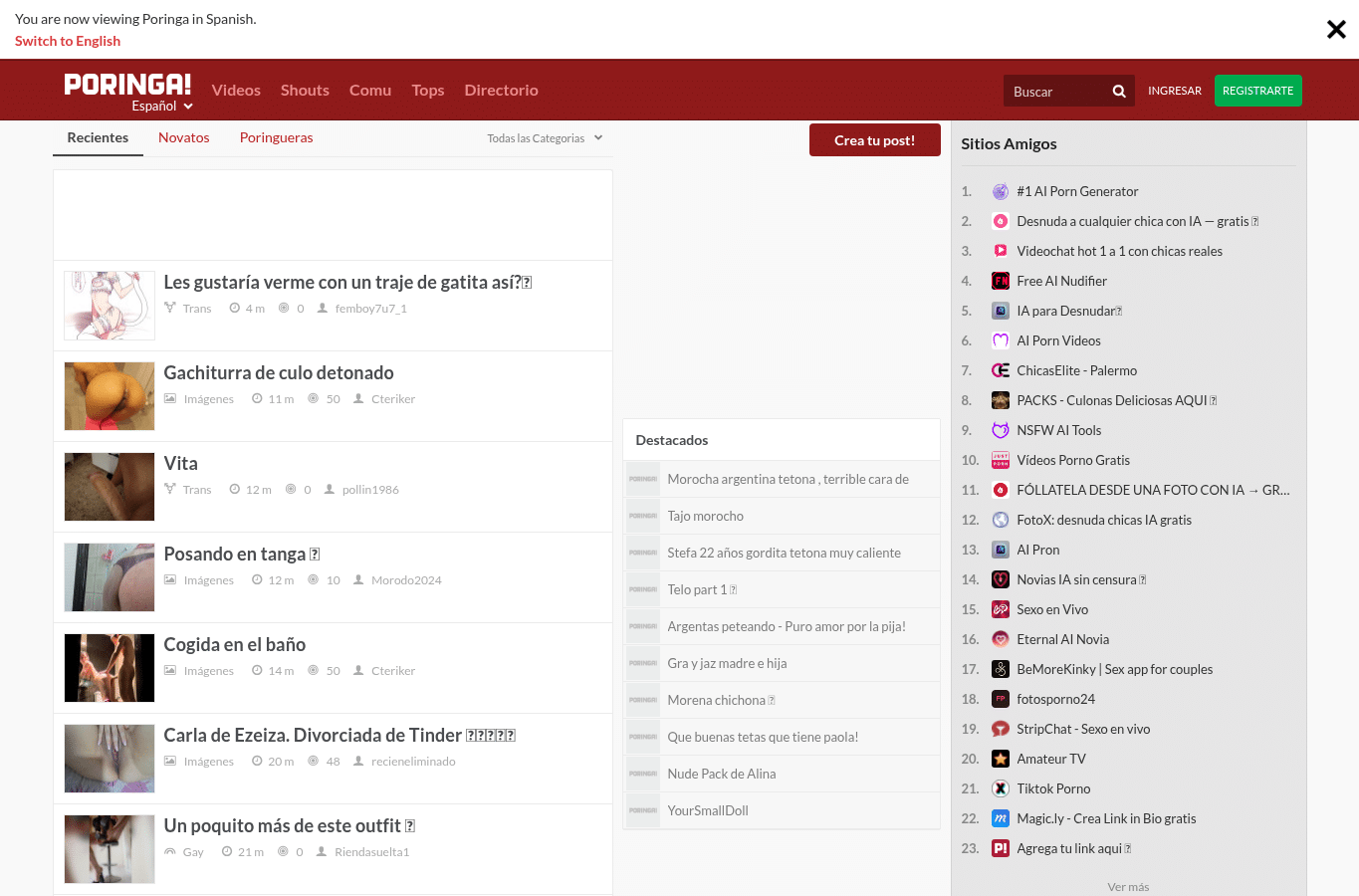
Task: Click the Crea tu post! button
Action: 875,140
